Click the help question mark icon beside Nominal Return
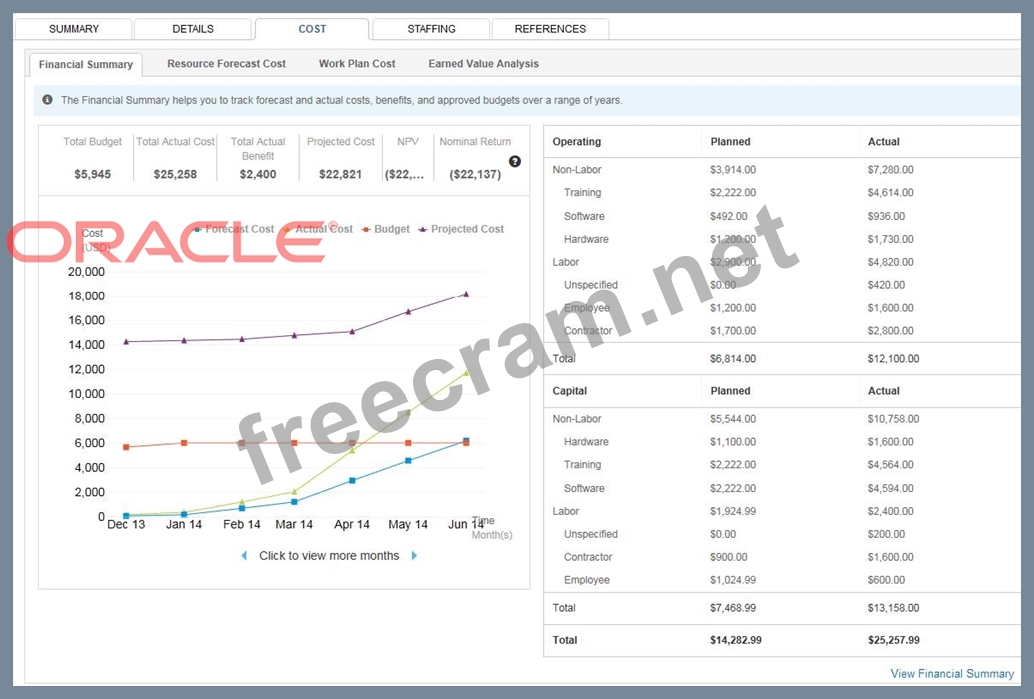 (515, 161)
